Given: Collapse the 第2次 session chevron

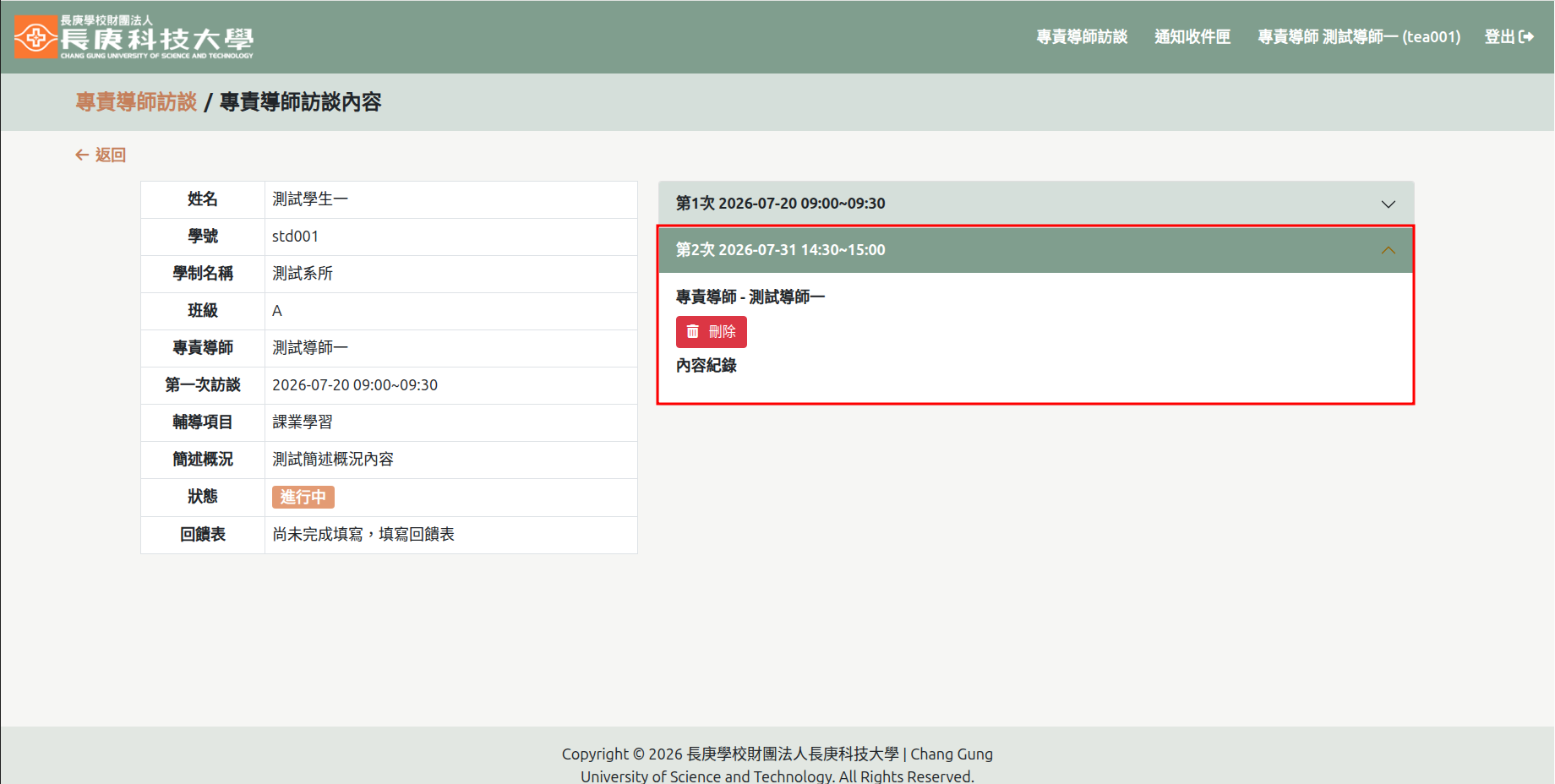Looking at the screenshot, I should pos(1388,250).
